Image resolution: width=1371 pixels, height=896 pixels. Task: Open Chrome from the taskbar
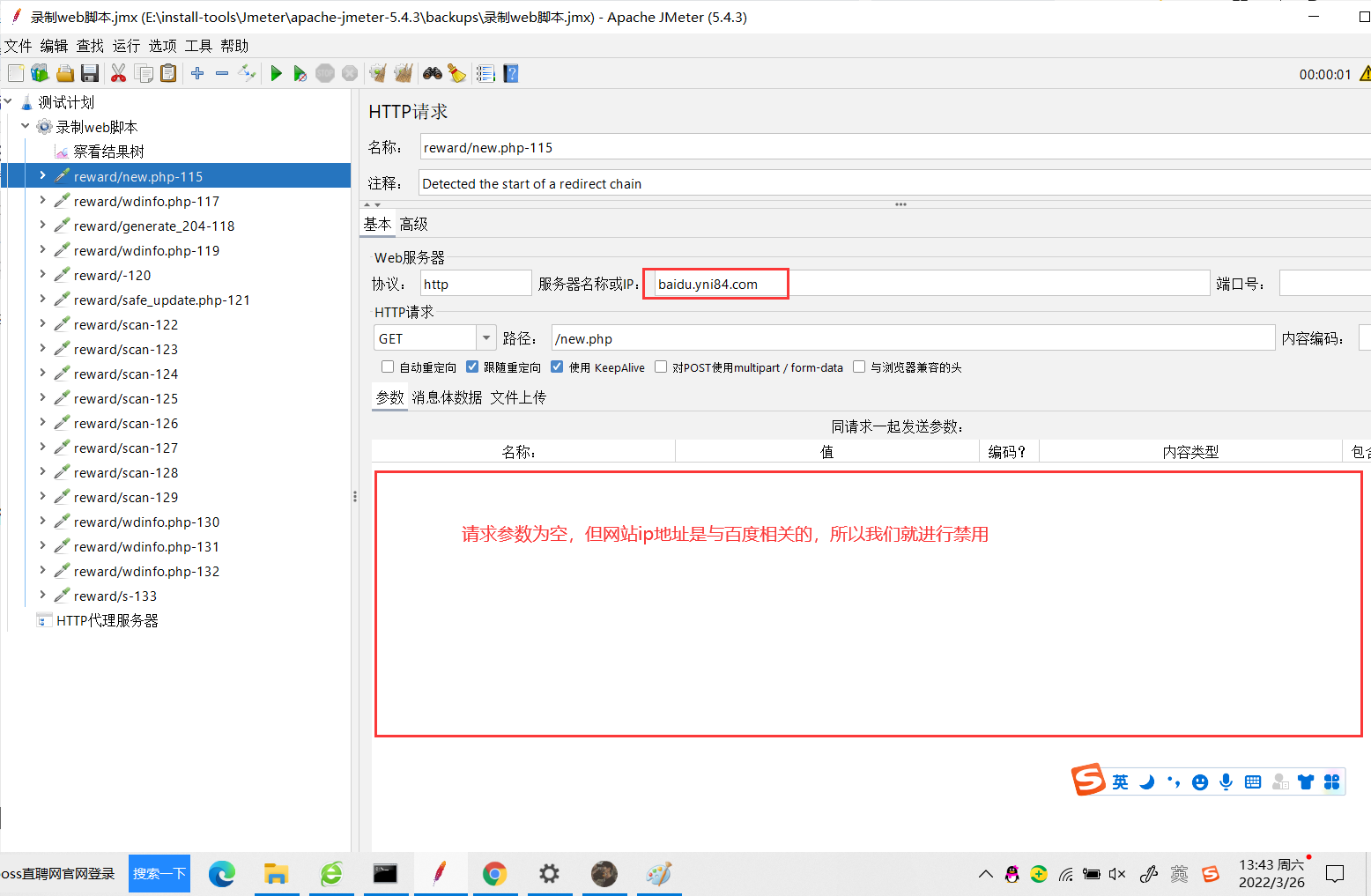point(494,874)
